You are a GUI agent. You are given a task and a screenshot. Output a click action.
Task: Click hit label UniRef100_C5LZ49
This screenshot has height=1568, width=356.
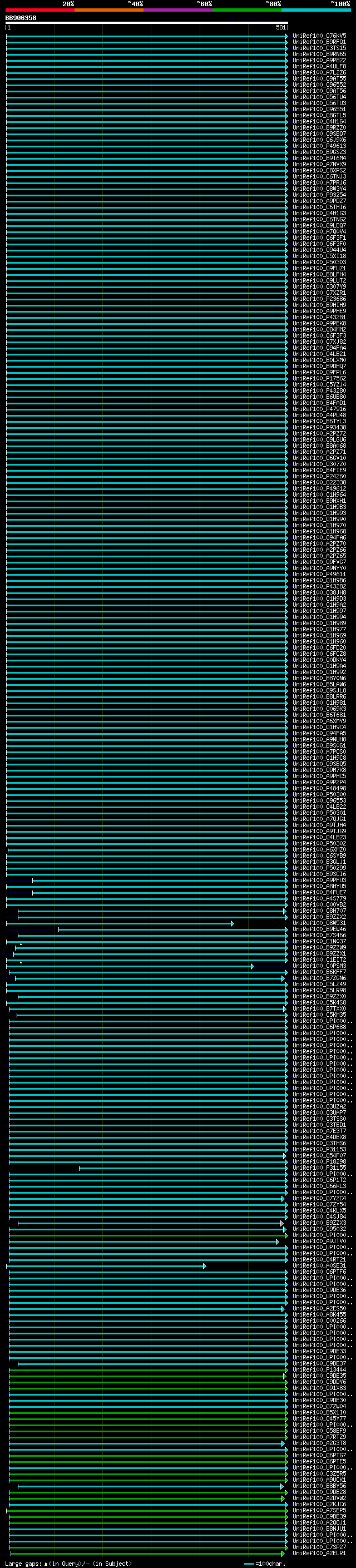(319, 985)
